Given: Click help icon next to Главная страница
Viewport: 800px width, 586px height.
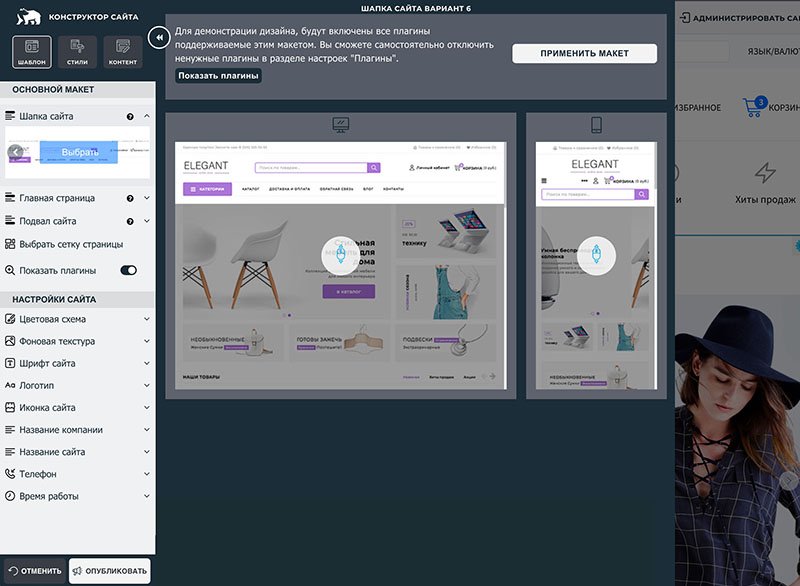Looking at the screenshot, I should 130,198.
